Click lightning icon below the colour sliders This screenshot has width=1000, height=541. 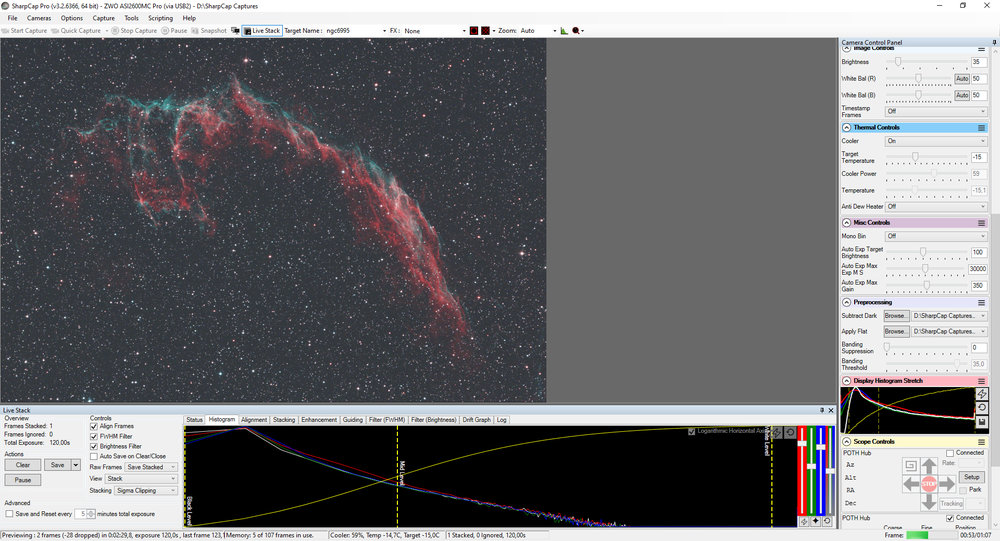coord(804,521)
